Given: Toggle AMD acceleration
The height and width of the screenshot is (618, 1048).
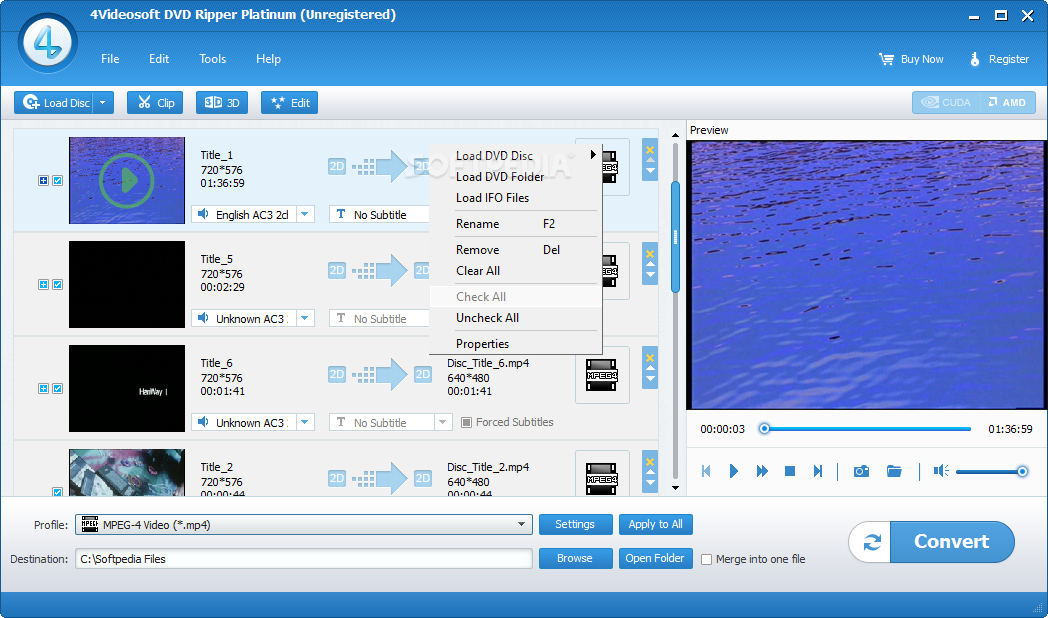Looking at the screenshot, I should [1007, 102].
